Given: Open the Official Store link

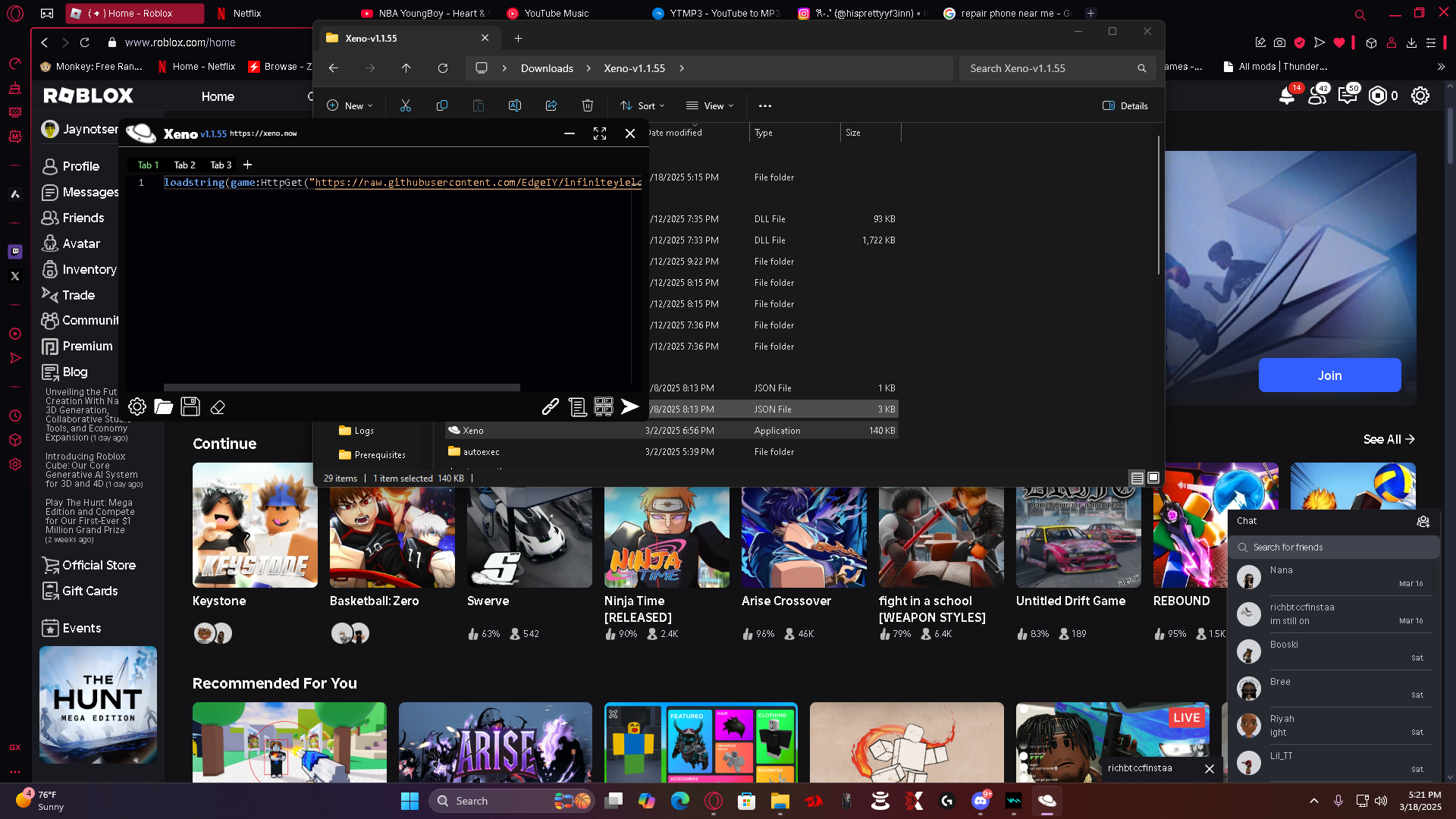Looking at the screenshot, I should [x=89, y=566].
